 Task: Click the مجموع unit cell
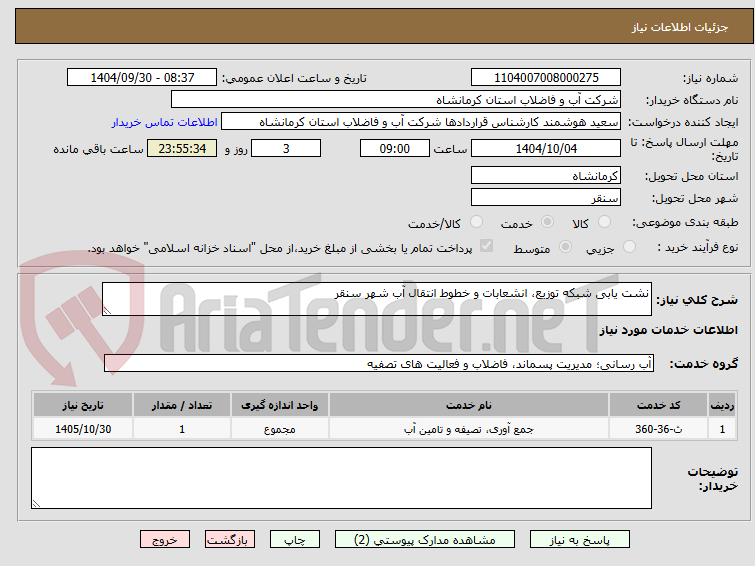point(280,429)
